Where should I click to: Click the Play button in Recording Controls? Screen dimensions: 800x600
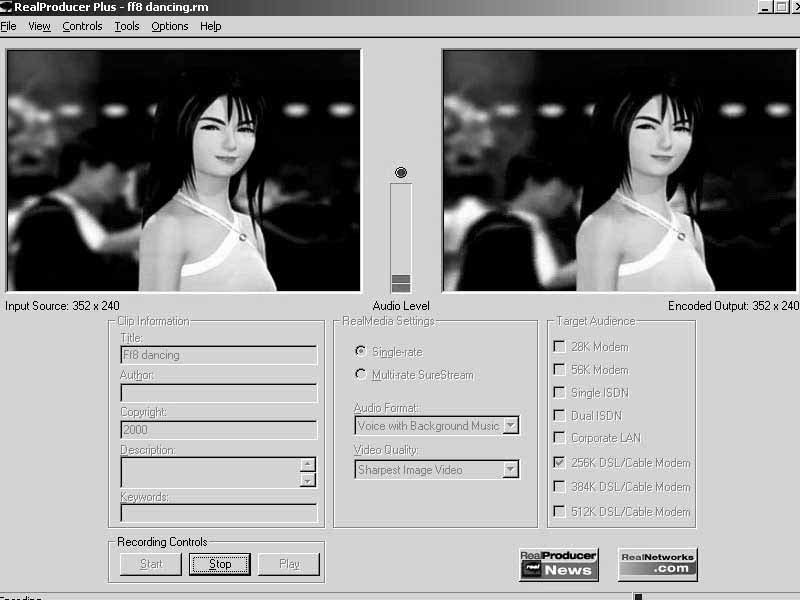[x=289, y=564]
